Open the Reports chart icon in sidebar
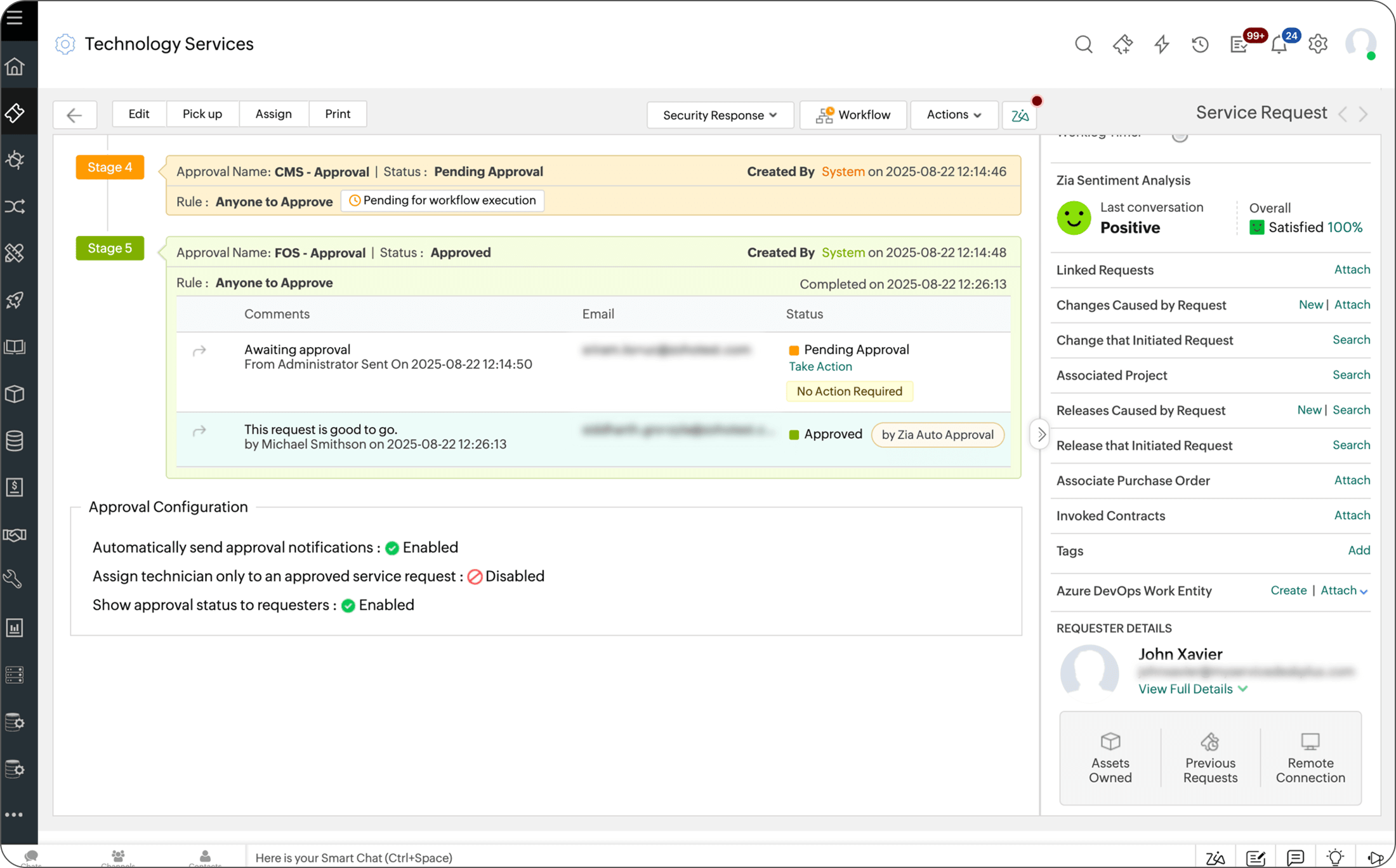Image resolution: width=1396 pixels, height=868 pixels. click(15, 627)
